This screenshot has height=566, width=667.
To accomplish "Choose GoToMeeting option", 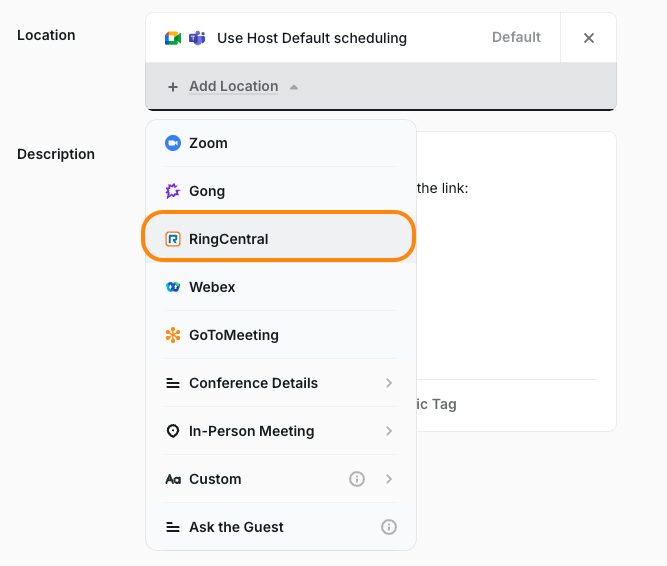I will tap(281, 335).
